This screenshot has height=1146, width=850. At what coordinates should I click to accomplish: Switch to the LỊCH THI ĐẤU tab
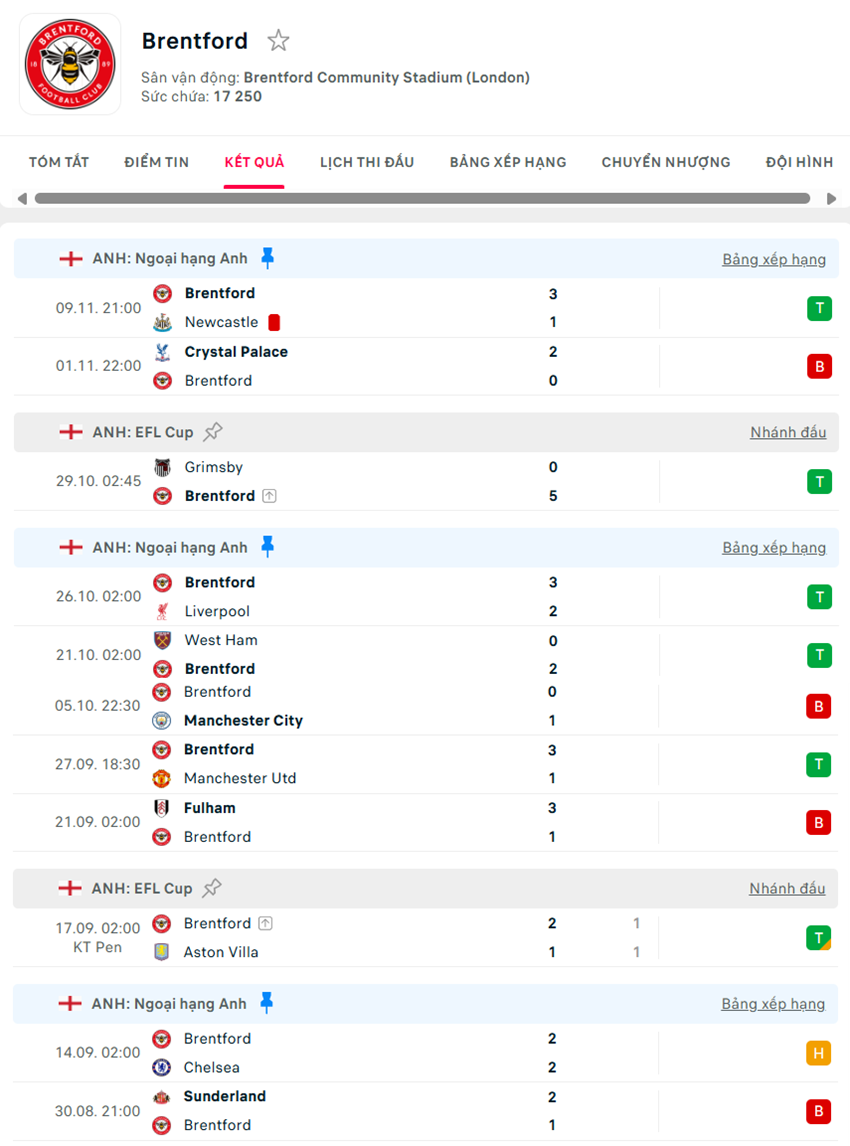click(x=367, y=162)
